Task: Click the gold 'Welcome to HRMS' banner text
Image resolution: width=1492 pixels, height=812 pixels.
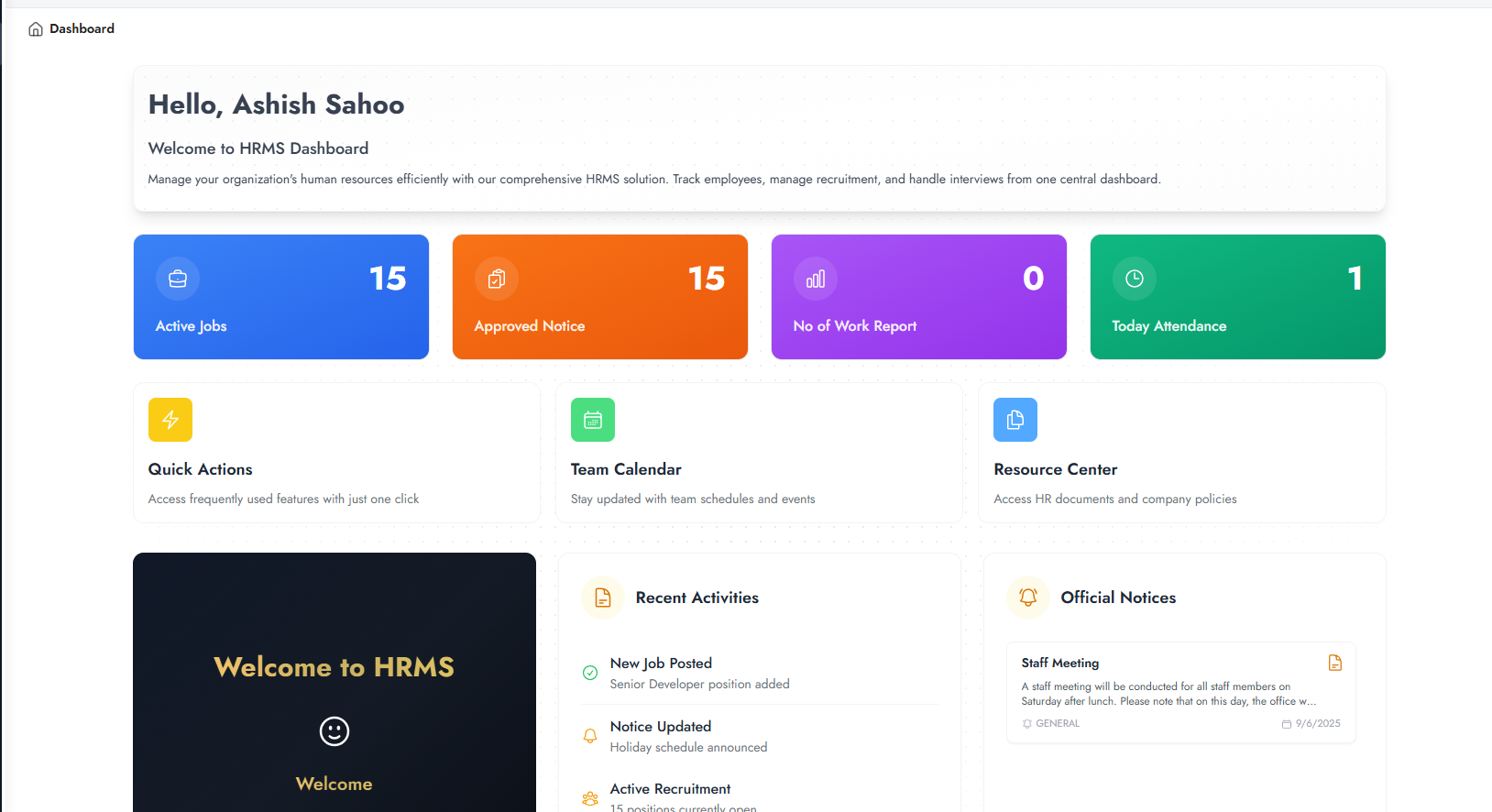Action: pyautogui.click(x=335, y=667)
